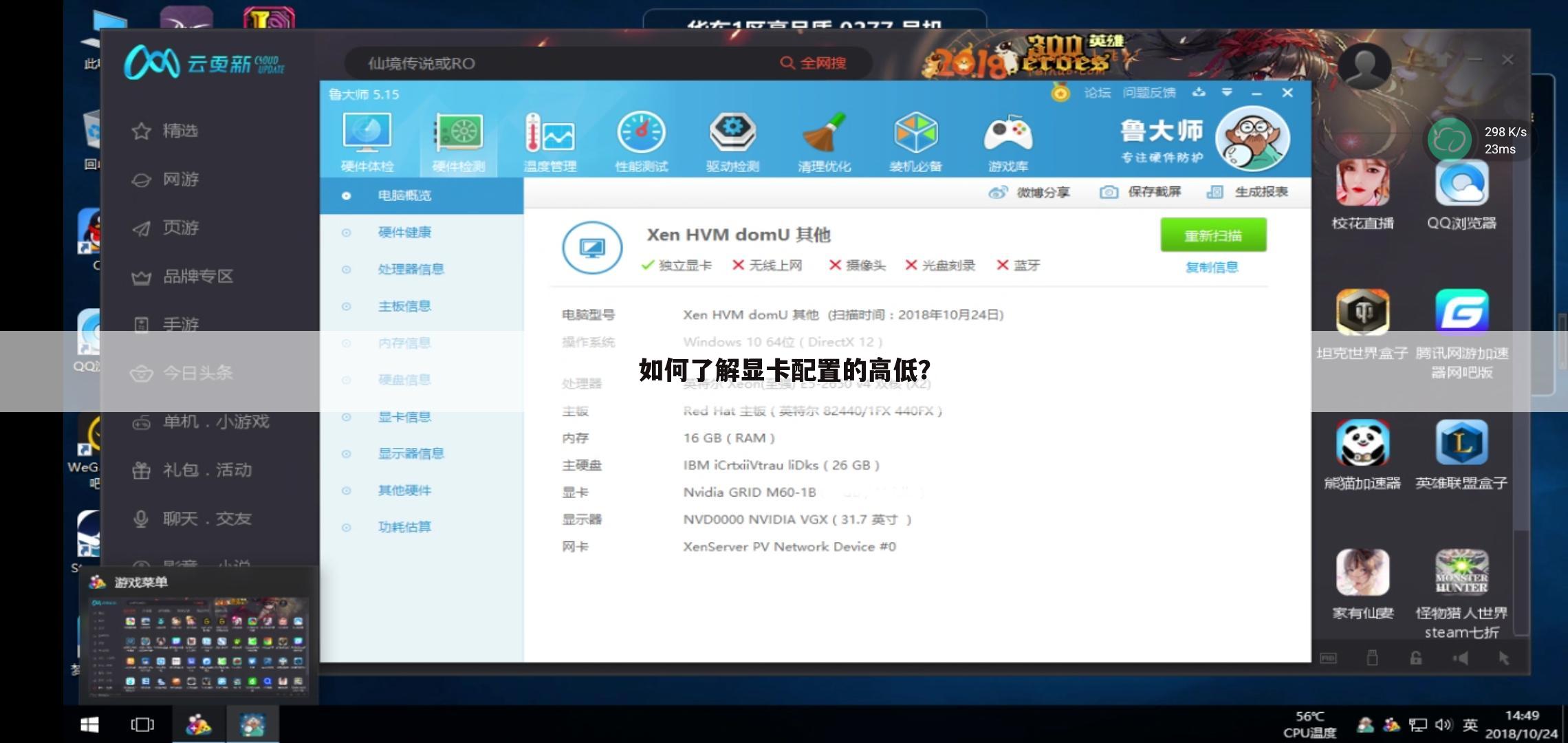This screenshot has width=1568, height=743.
Task: Click the Lu Master mascot avatar
Action: (x=1252, y=138)
